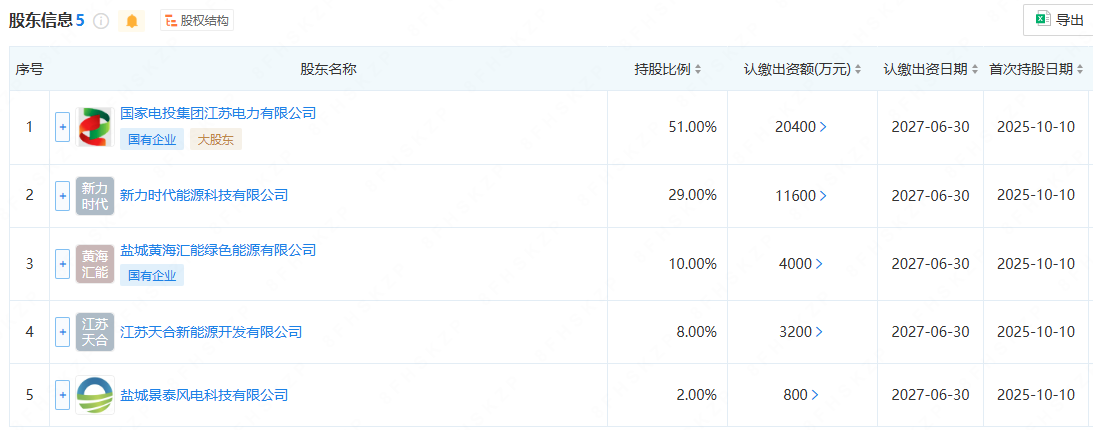Click arrow next to 20400 contribution amount
This screenshot has height=430, width=1093.
(823, 127)
